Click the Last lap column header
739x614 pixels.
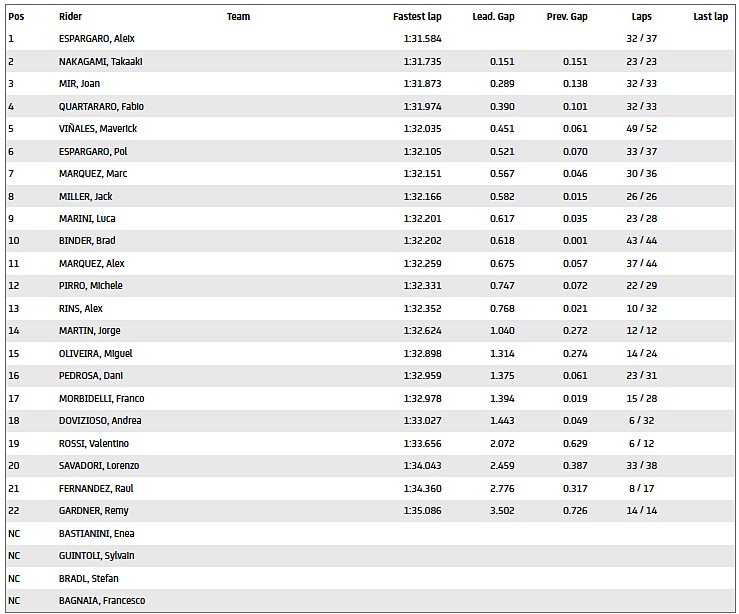(x=710, y=17)
